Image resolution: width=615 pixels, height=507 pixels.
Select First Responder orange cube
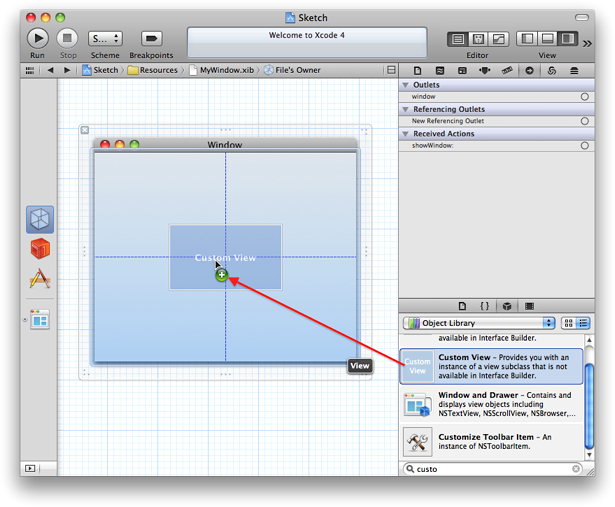coord(40,249)
